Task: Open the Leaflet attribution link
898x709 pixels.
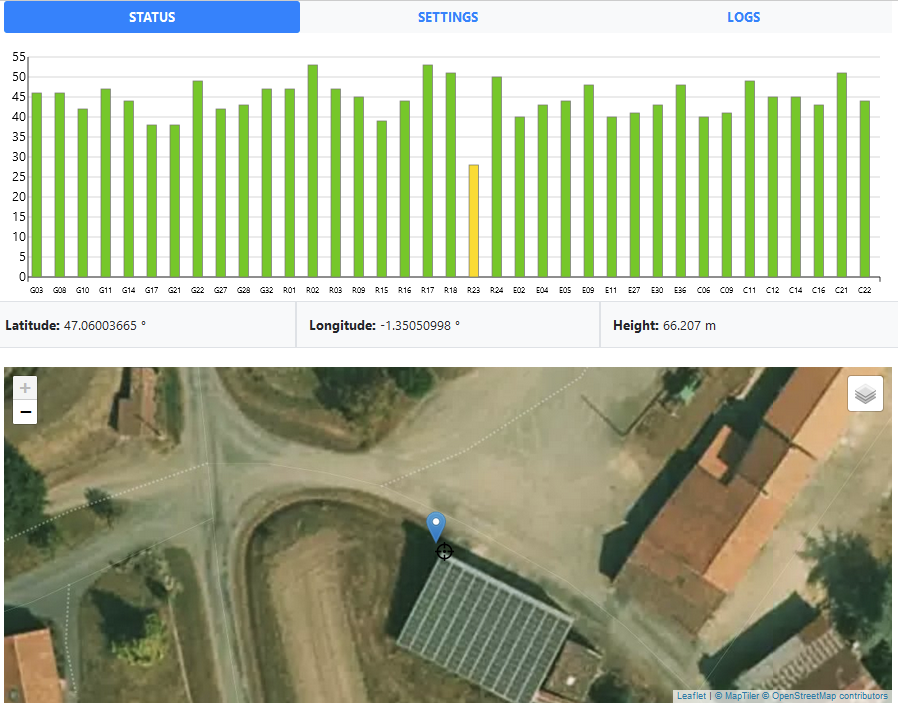Action: click(x=691, y=696)
